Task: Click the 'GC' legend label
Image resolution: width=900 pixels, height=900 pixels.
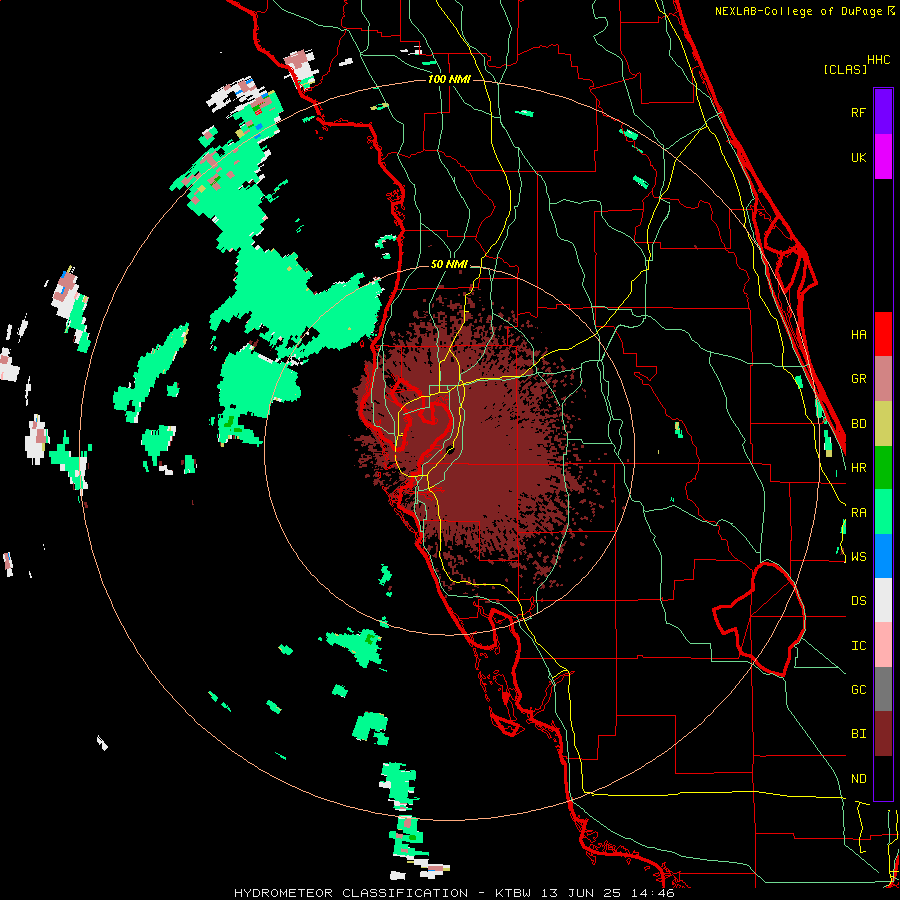Action: point(858,690)
